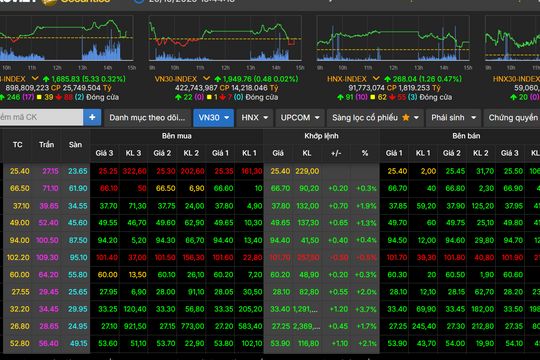
Task: Click bid Giá 1 price 49.65
Action: tap(223, 223)
